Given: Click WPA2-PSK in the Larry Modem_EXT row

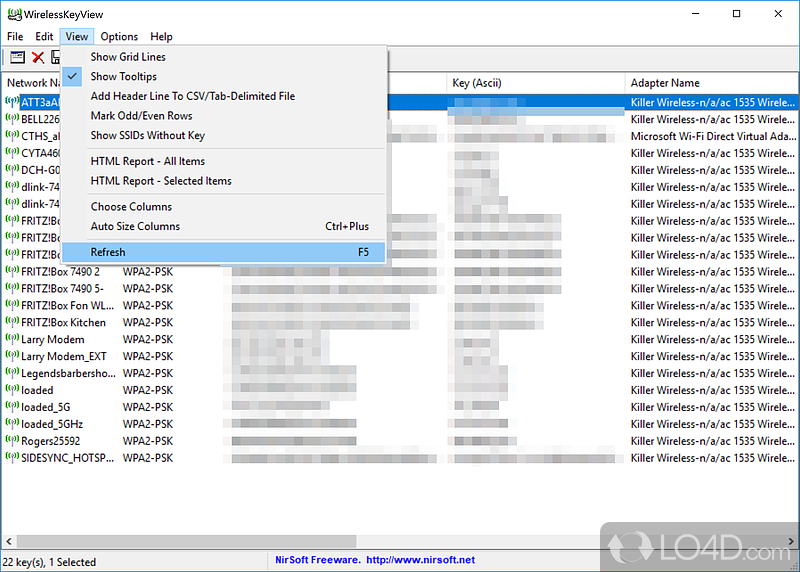Looking at the screenshot, I should tap(147, 356).
